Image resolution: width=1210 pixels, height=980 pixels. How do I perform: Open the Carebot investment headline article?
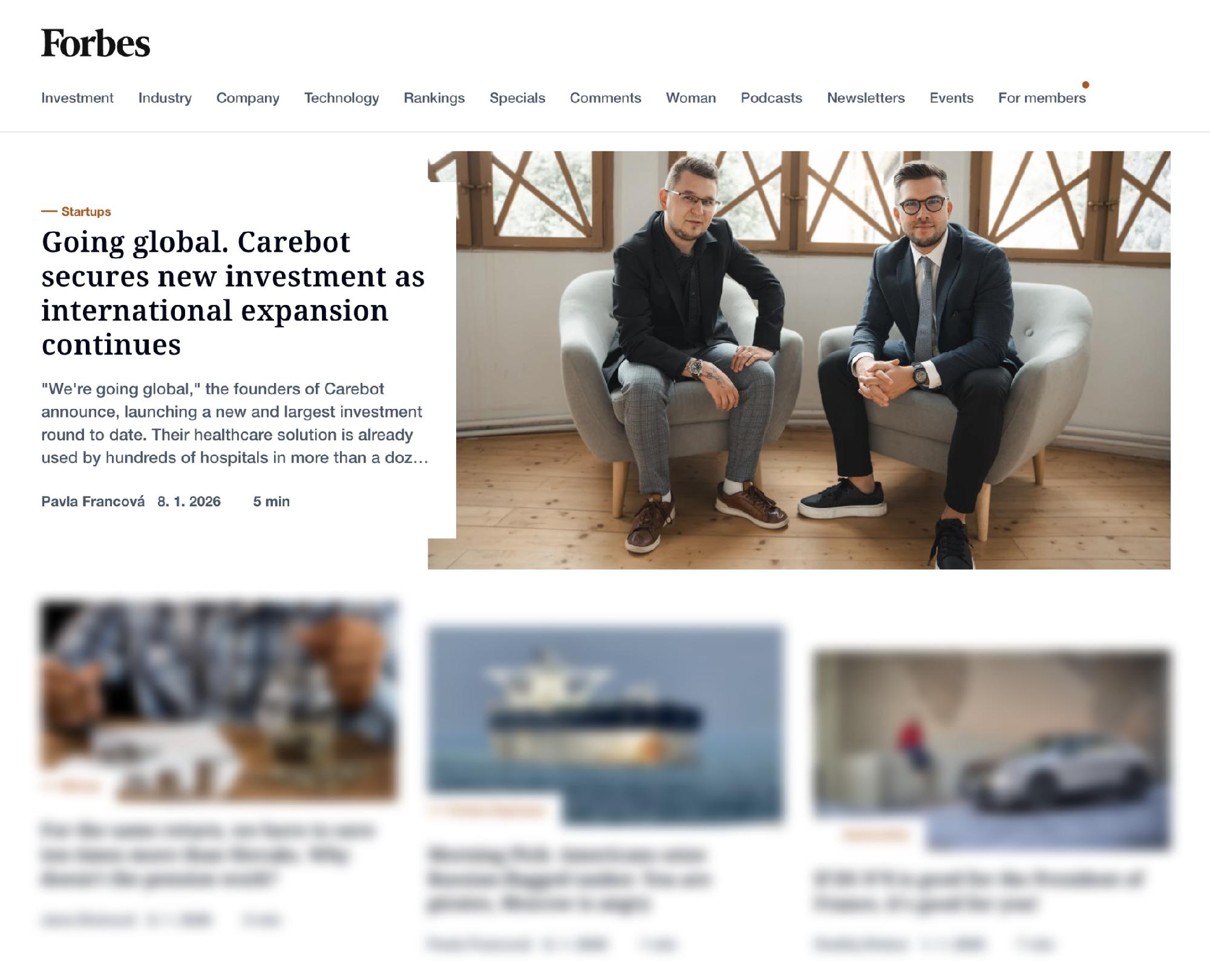[x=233, y=293]
